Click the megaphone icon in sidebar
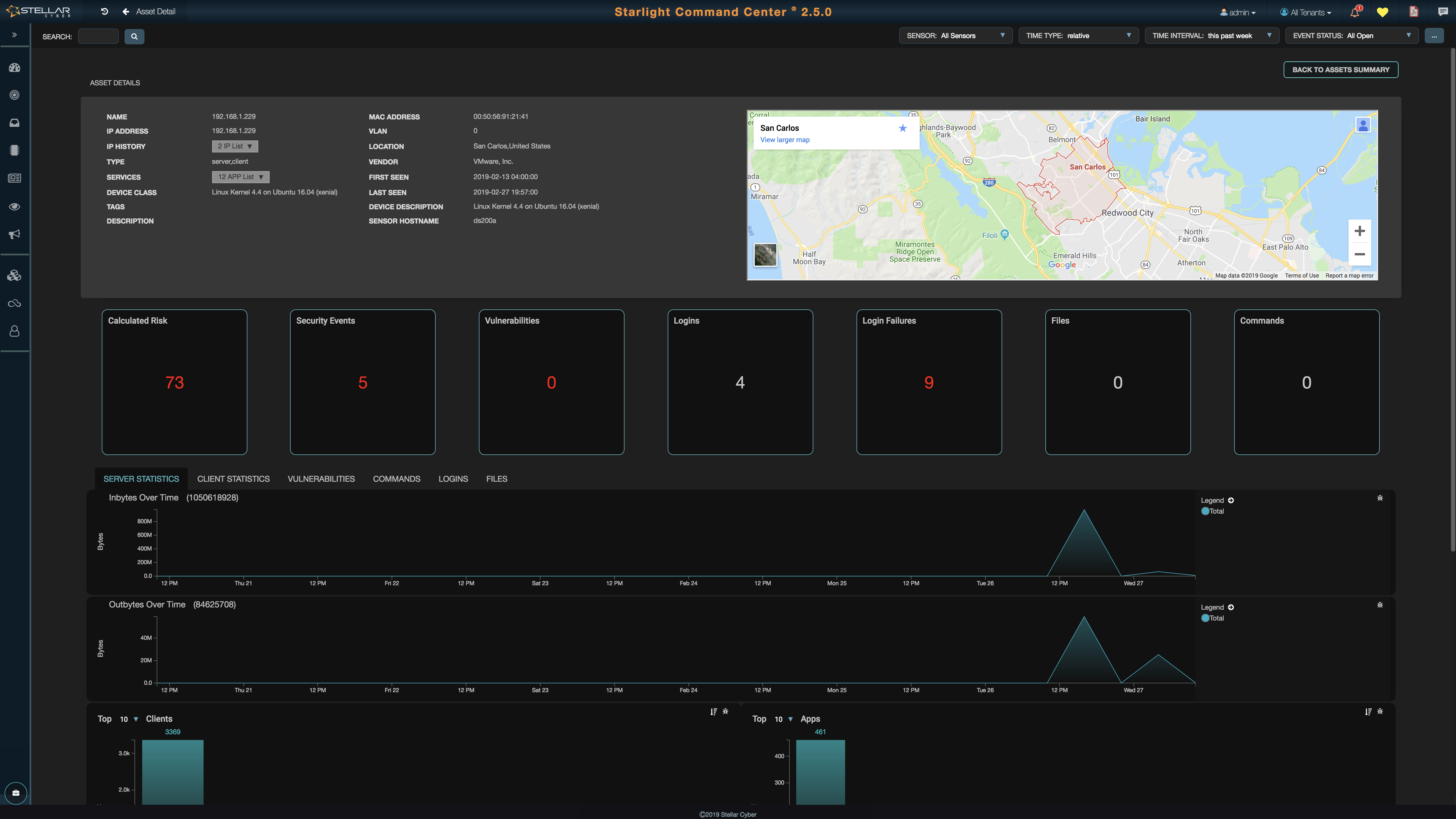The height and width of the screenshot is (819, 1456). (15, 234)
